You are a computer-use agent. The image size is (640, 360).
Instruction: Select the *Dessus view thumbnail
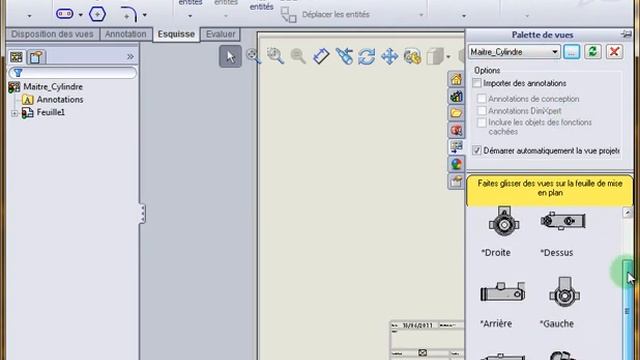563,221
